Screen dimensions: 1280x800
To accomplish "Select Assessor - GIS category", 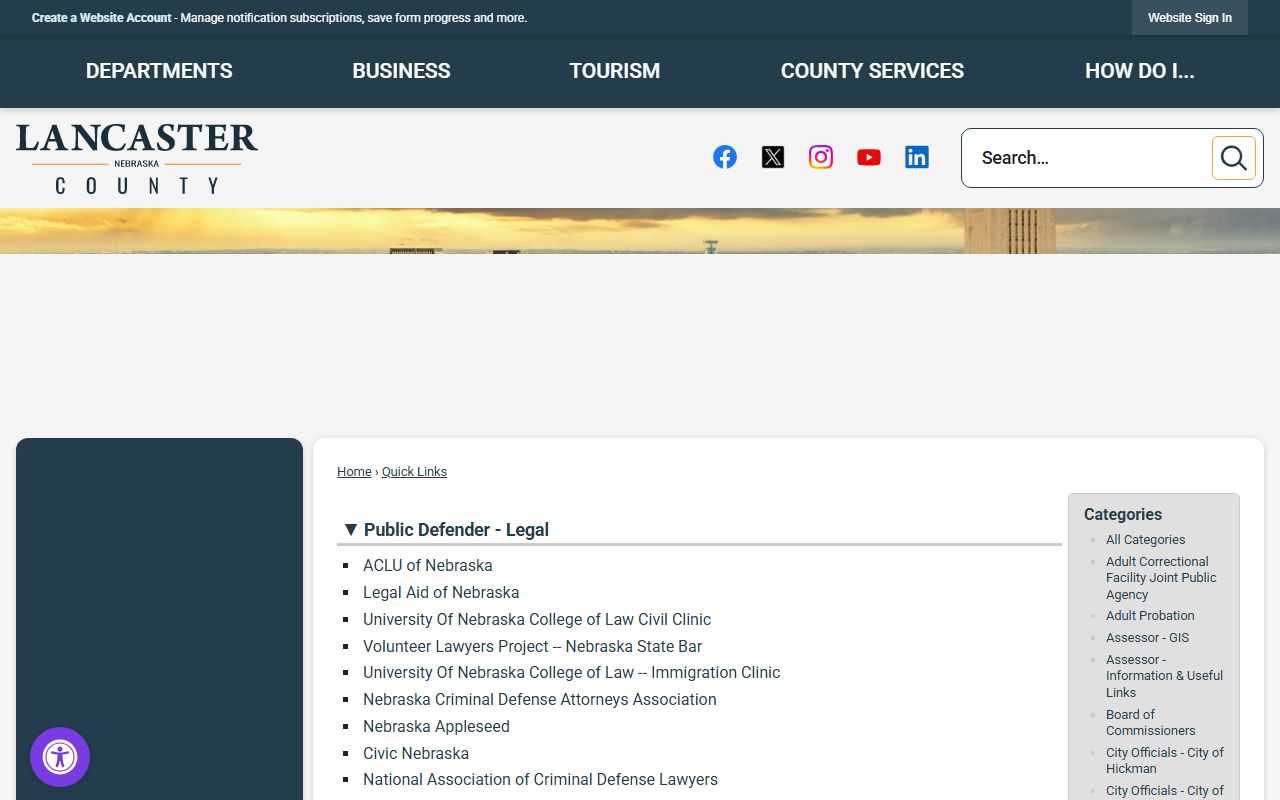I will [1147, 638].
